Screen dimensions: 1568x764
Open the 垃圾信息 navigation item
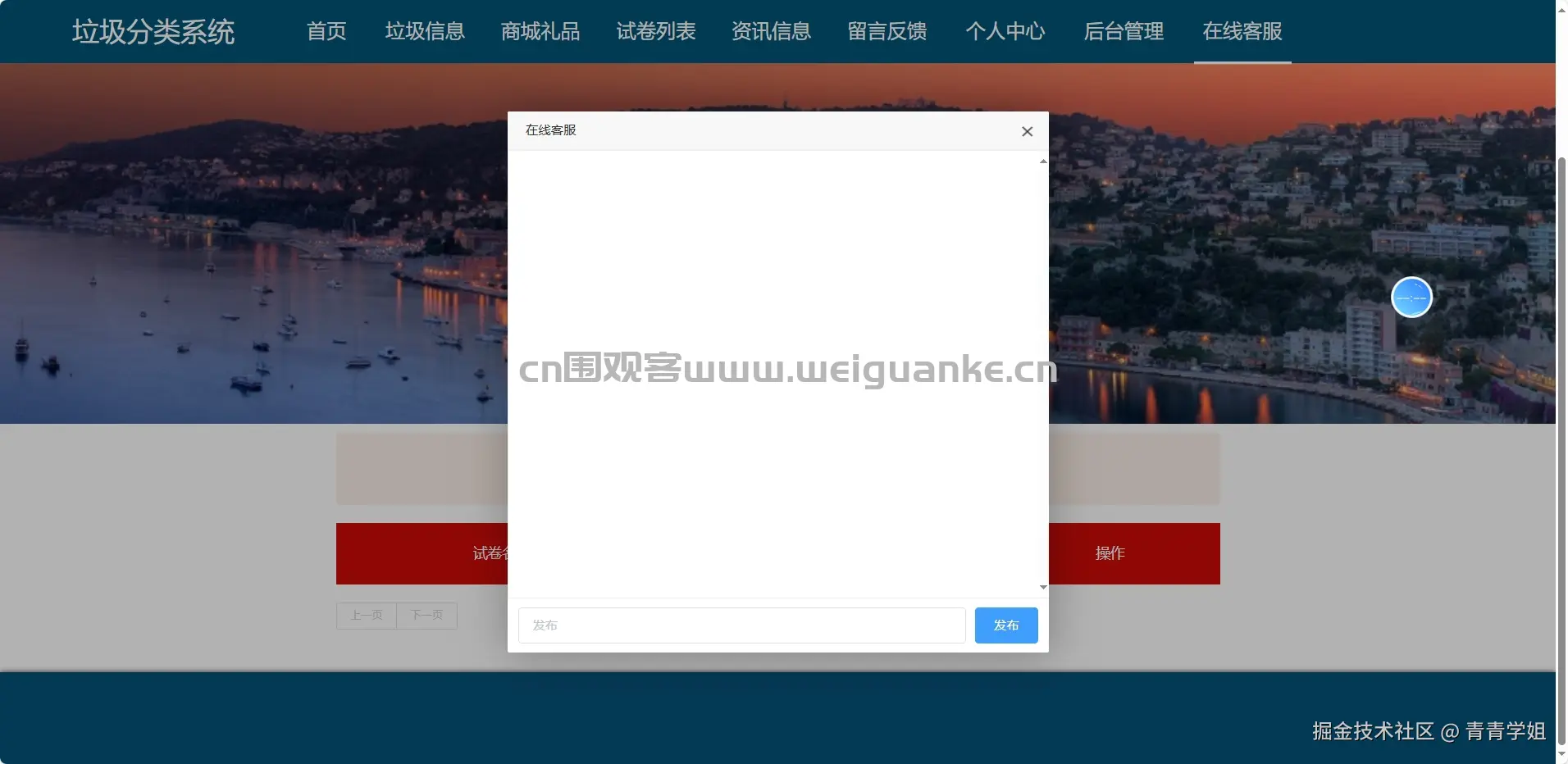425,31
